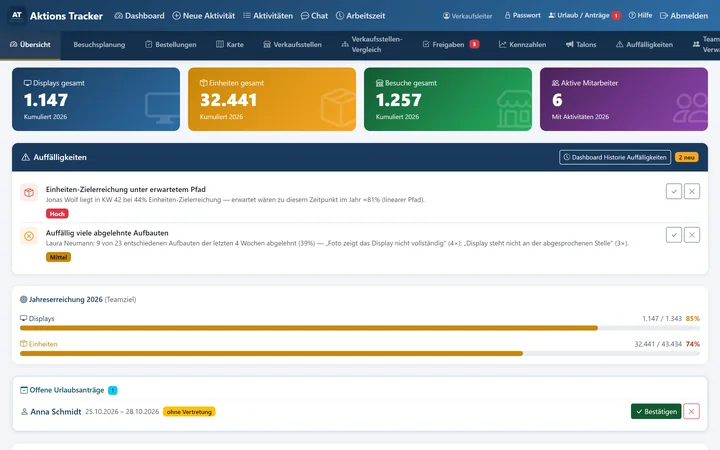Viewport: 720px width, 450px height.
Task: Open the Hilfe link
Action: pyautogui.click(x=641, y=15)
